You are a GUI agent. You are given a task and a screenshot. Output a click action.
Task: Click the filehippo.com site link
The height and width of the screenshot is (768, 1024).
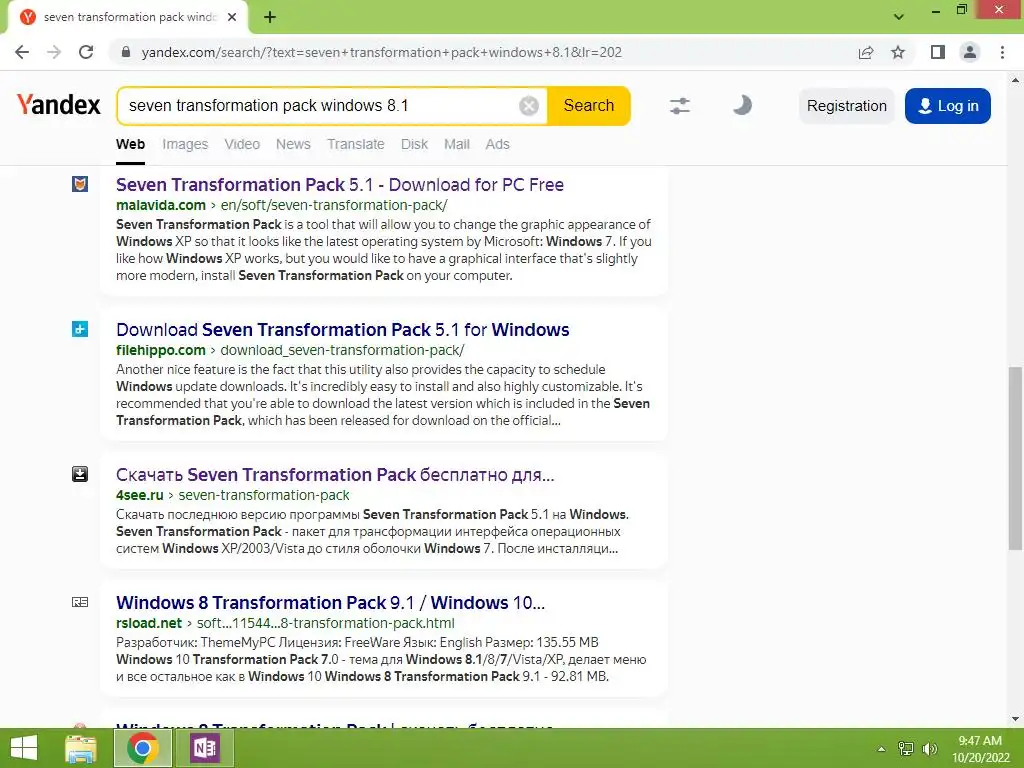click(x=161, y=350)
